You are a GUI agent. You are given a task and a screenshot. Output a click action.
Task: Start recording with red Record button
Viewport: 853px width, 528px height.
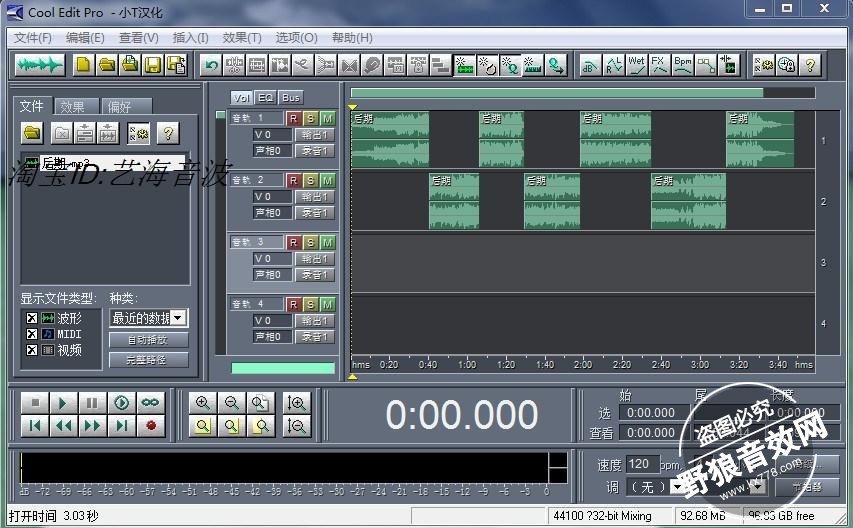(x=151, y=426)
